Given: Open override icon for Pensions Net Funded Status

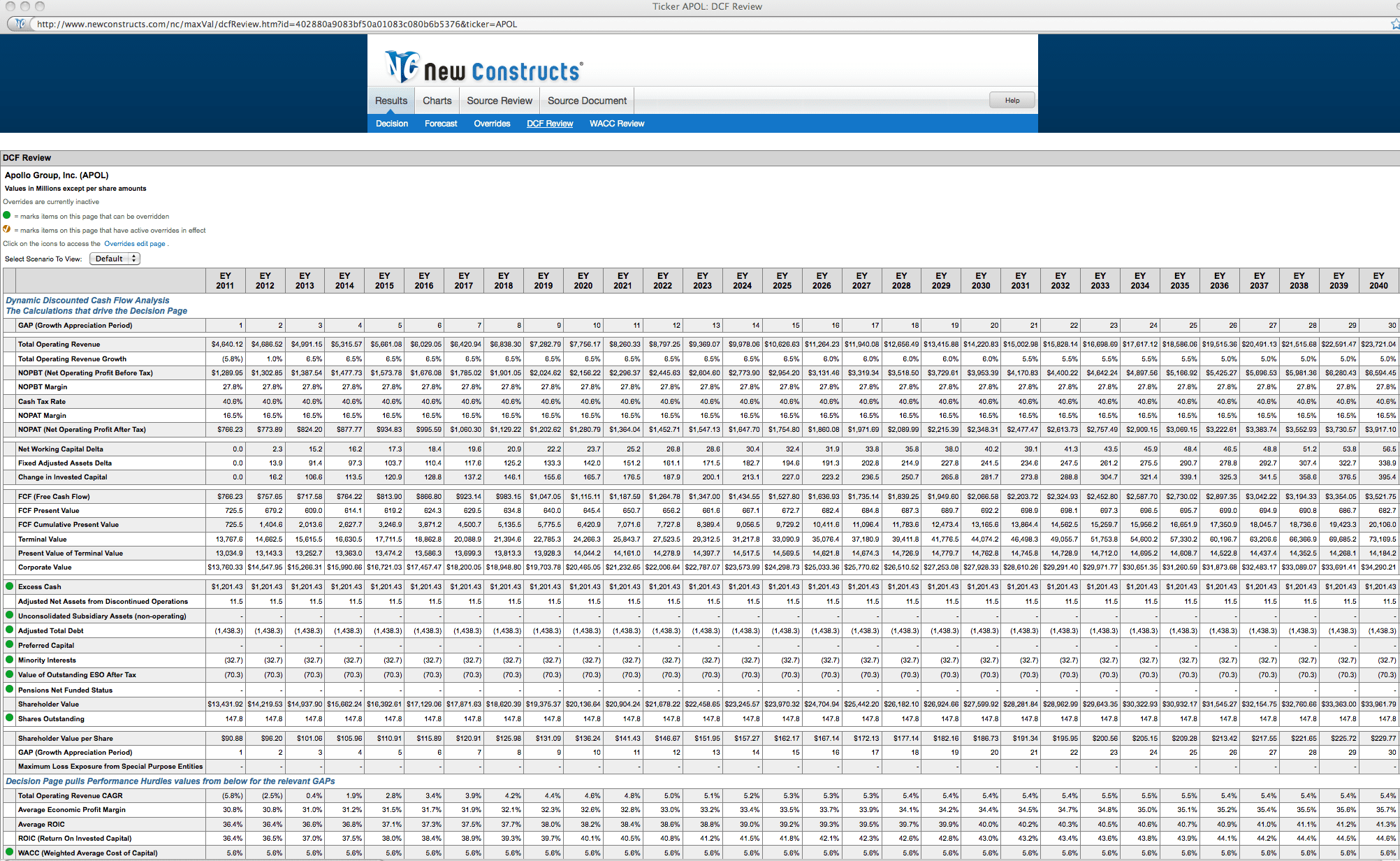Looking at the screenshot, I should pos(9,689).
